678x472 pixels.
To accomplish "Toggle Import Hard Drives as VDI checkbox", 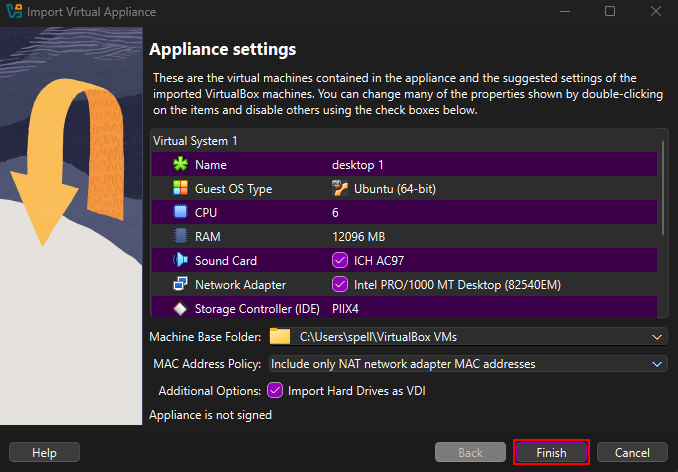I will coord(275,391).
